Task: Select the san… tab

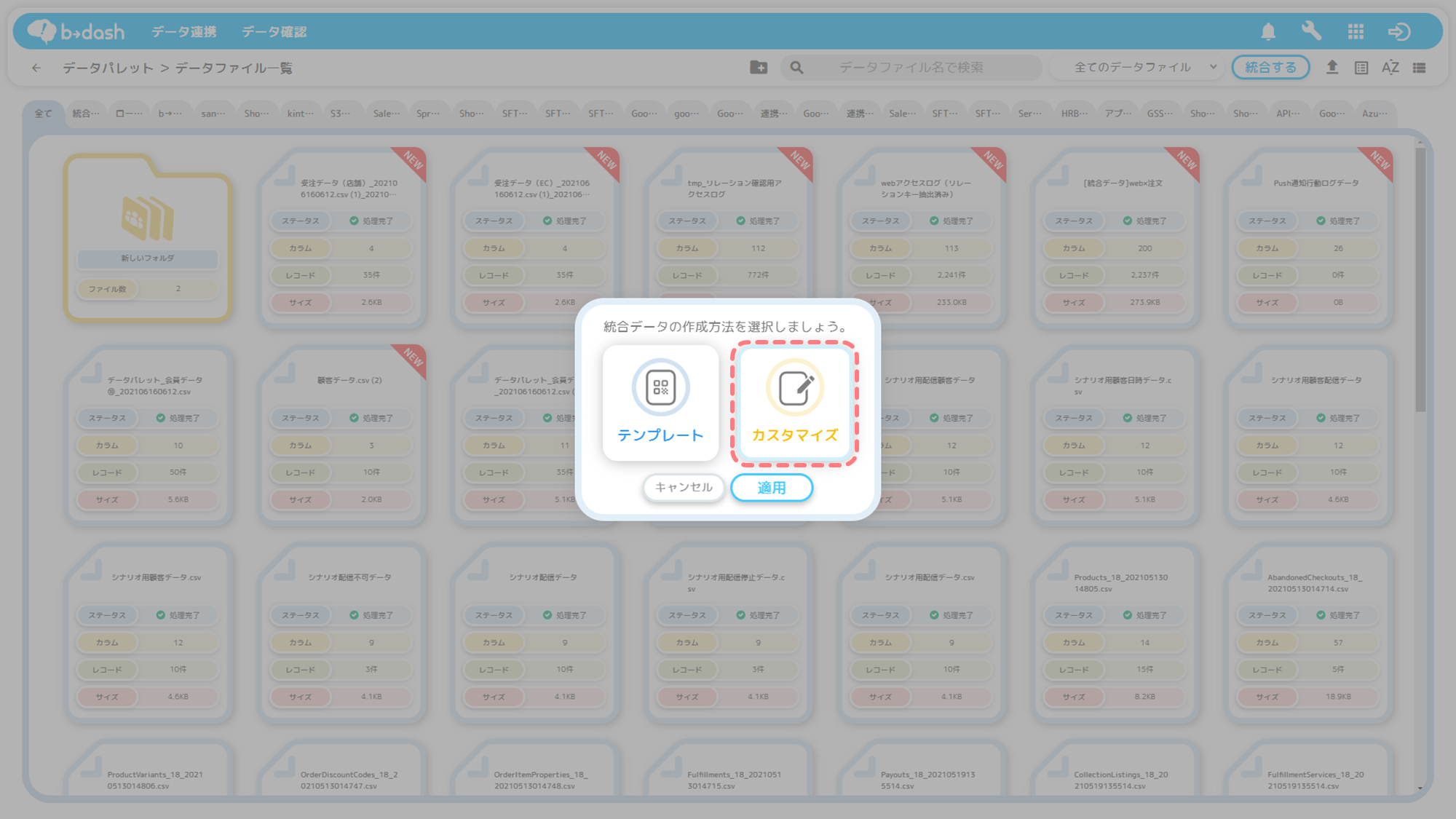Action: (213, 114)
